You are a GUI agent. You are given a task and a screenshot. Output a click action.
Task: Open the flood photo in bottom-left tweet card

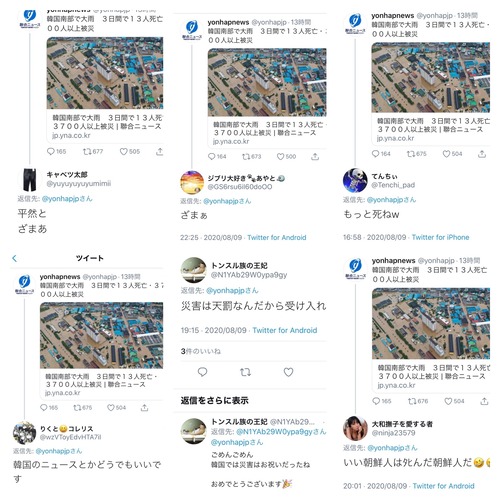pos(102,335)
